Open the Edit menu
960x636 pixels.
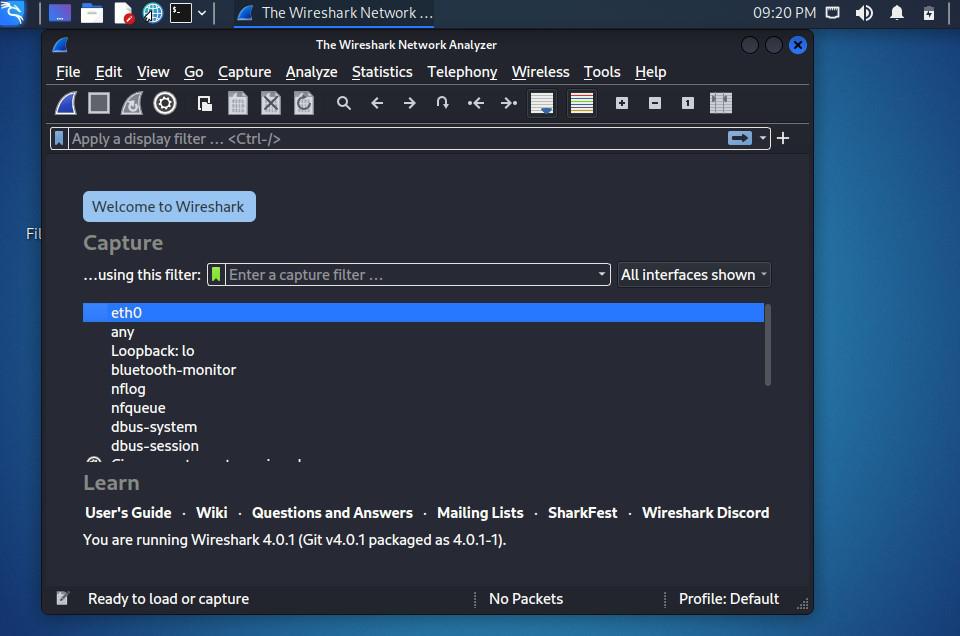(108, 72)
